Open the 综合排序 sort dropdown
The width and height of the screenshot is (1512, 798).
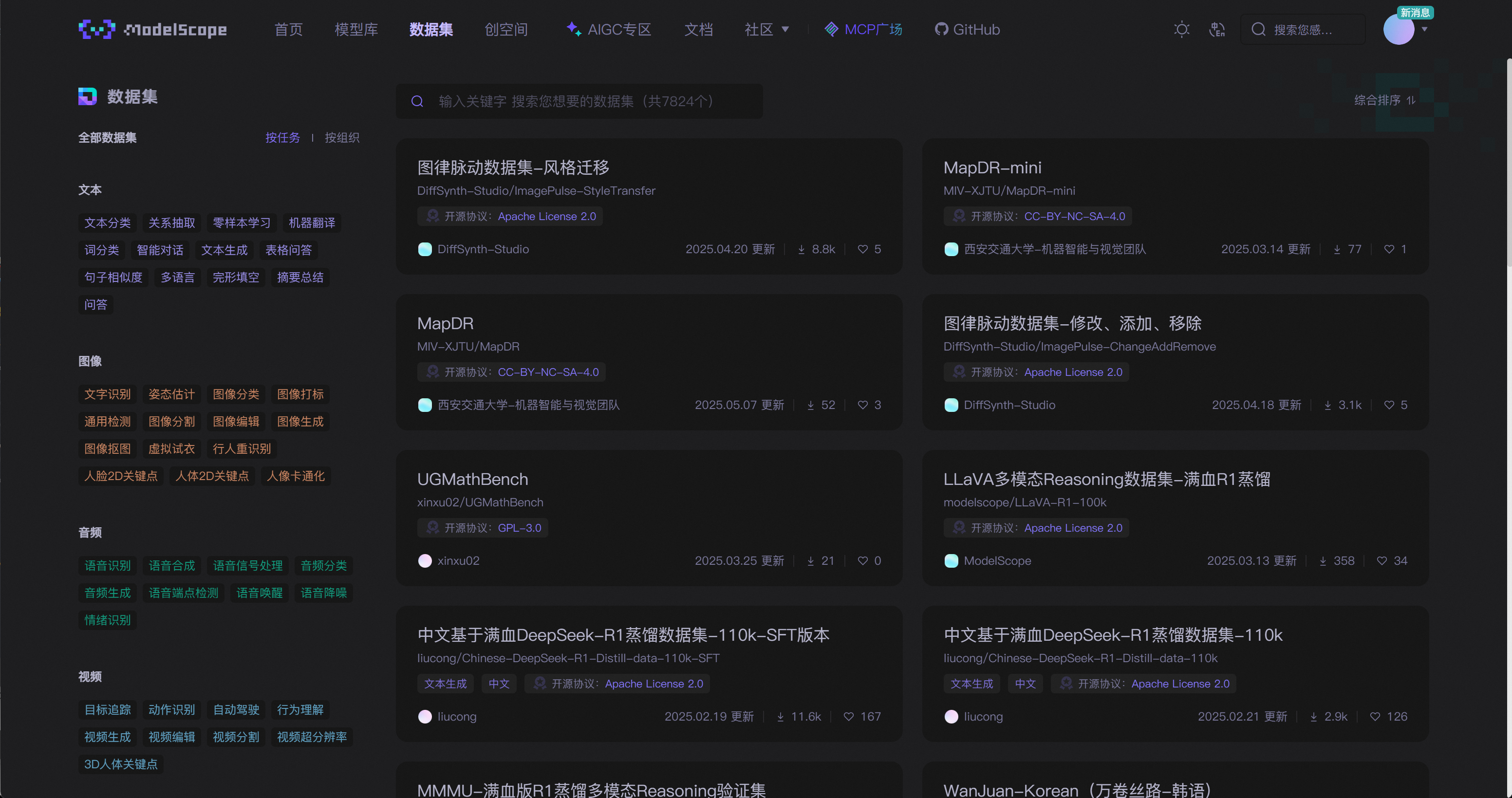tap(1384, 100)
